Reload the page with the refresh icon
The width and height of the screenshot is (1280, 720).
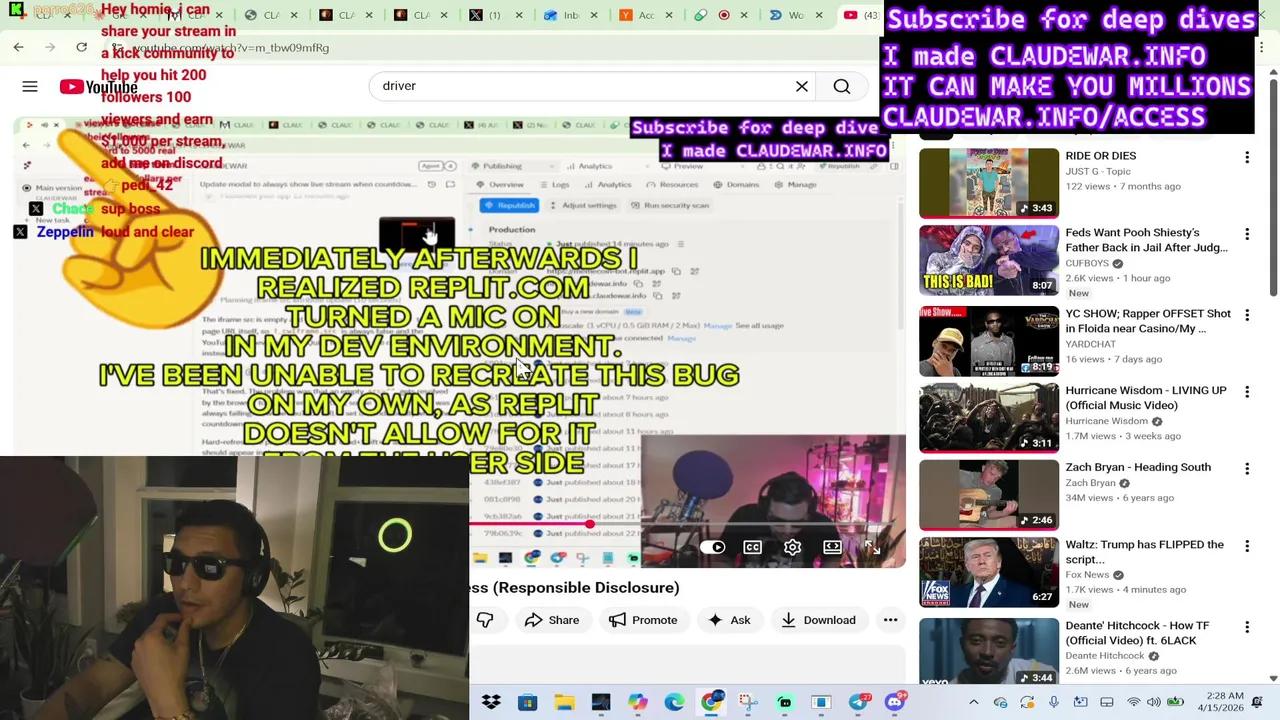(x=82, y=47)
